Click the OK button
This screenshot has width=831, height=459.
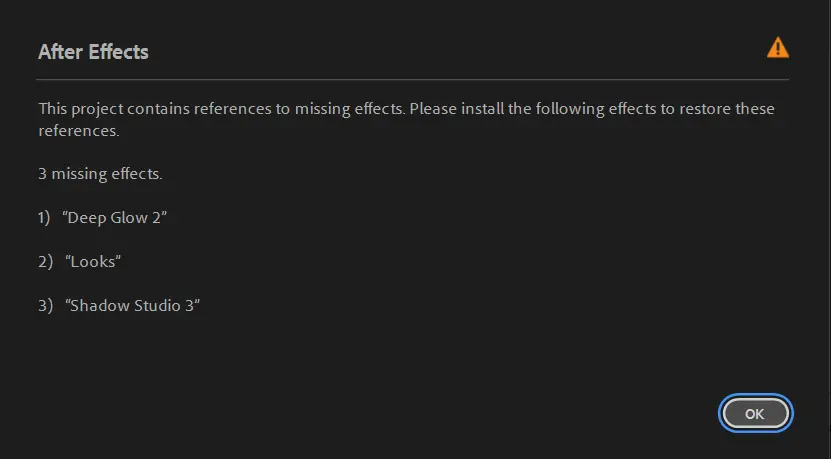[755, 413]
